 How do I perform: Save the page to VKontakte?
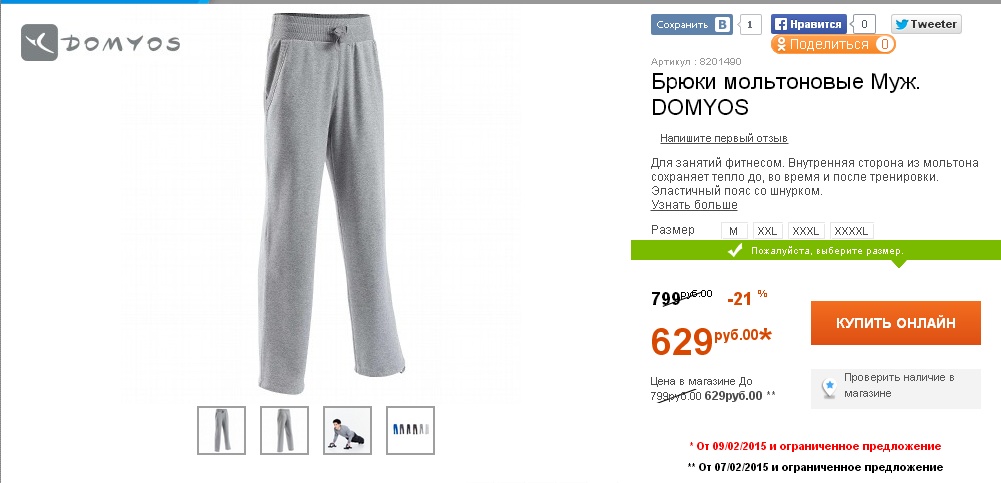[x=691, y=25]
